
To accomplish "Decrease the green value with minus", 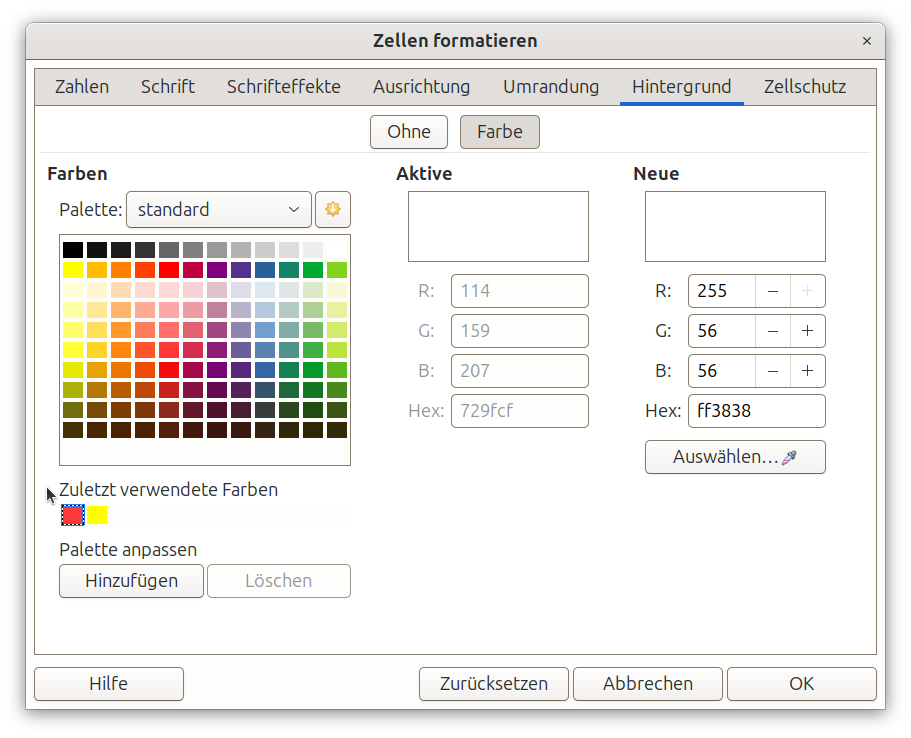I will (x=773, y=331).
